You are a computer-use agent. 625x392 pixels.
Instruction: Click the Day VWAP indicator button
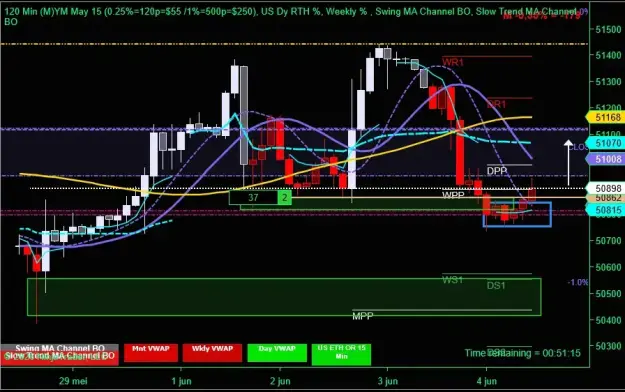tap(277, 353)
